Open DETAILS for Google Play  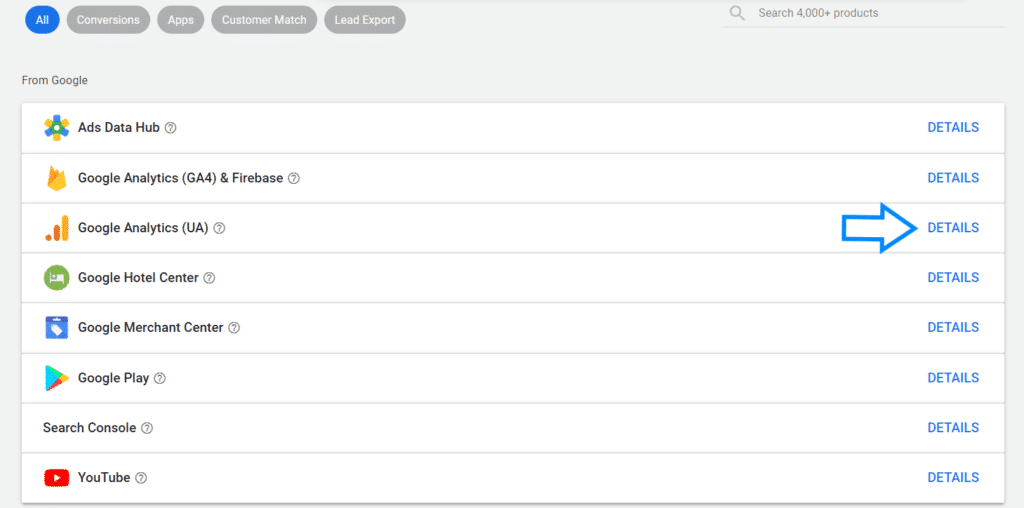tap(953, 377)
